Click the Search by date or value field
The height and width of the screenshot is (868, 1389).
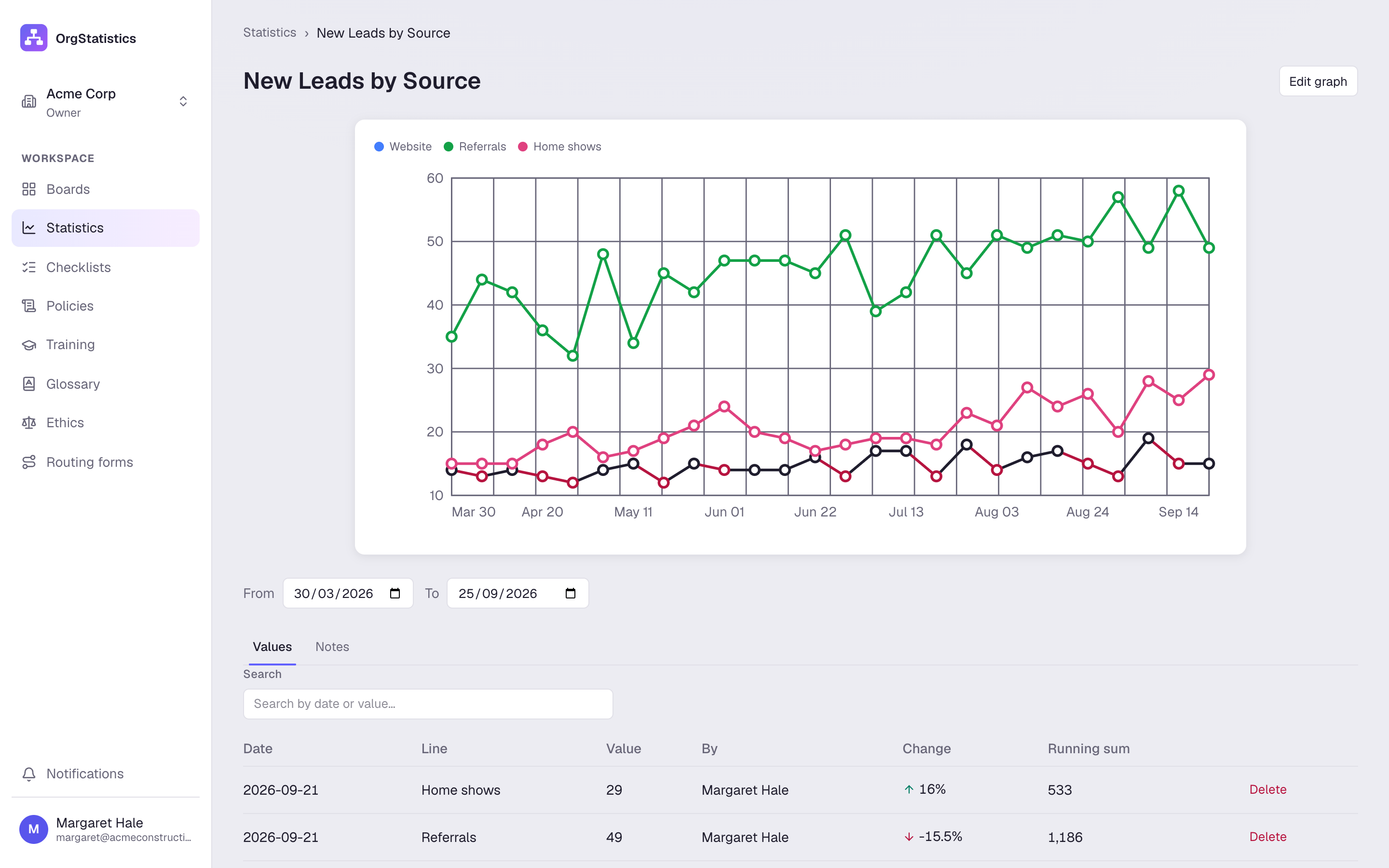coord(428,704)
